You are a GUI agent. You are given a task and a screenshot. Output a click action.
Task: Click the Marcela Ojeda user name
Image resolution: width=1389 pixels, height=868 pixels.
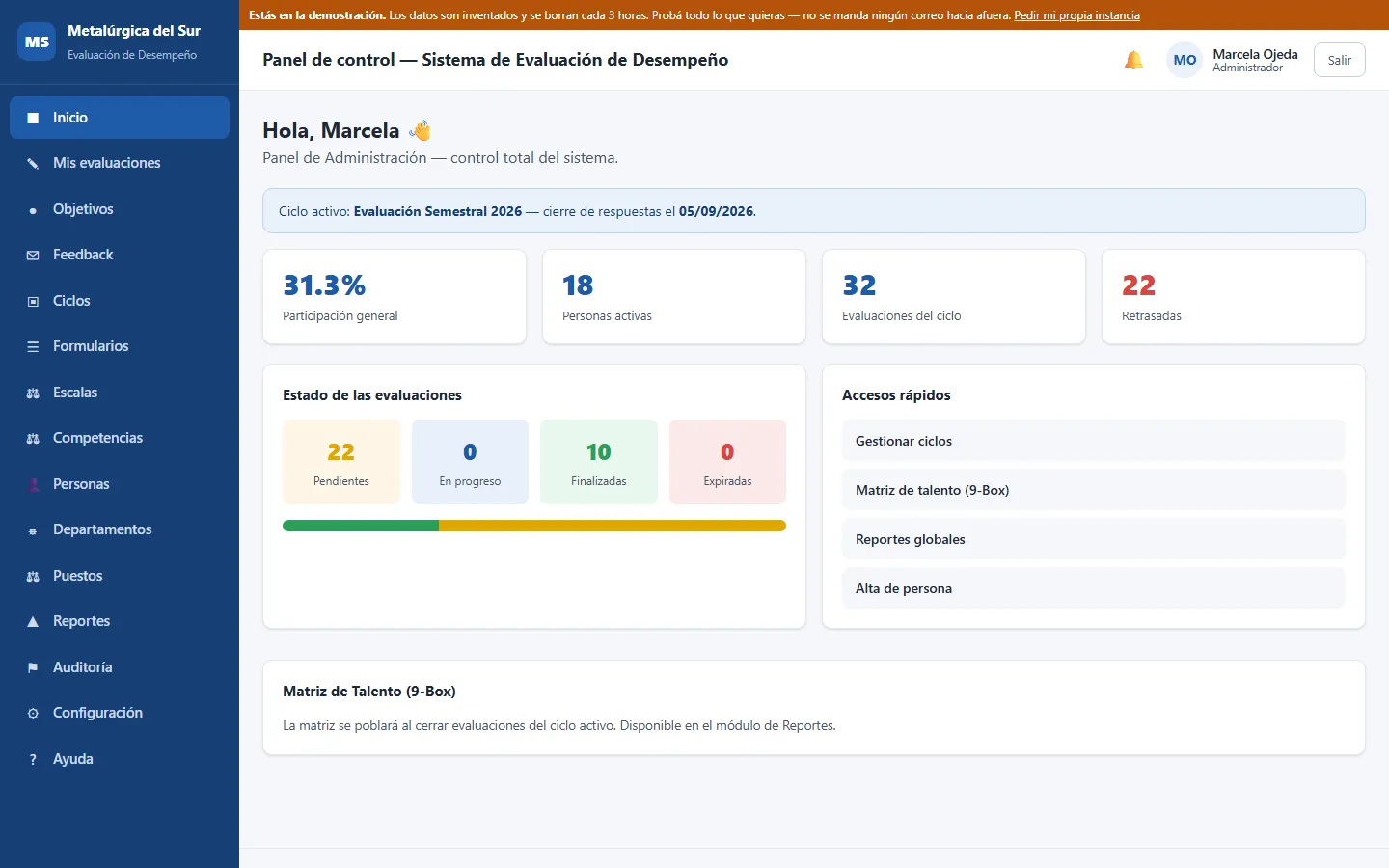click(x=1255, y=54)
